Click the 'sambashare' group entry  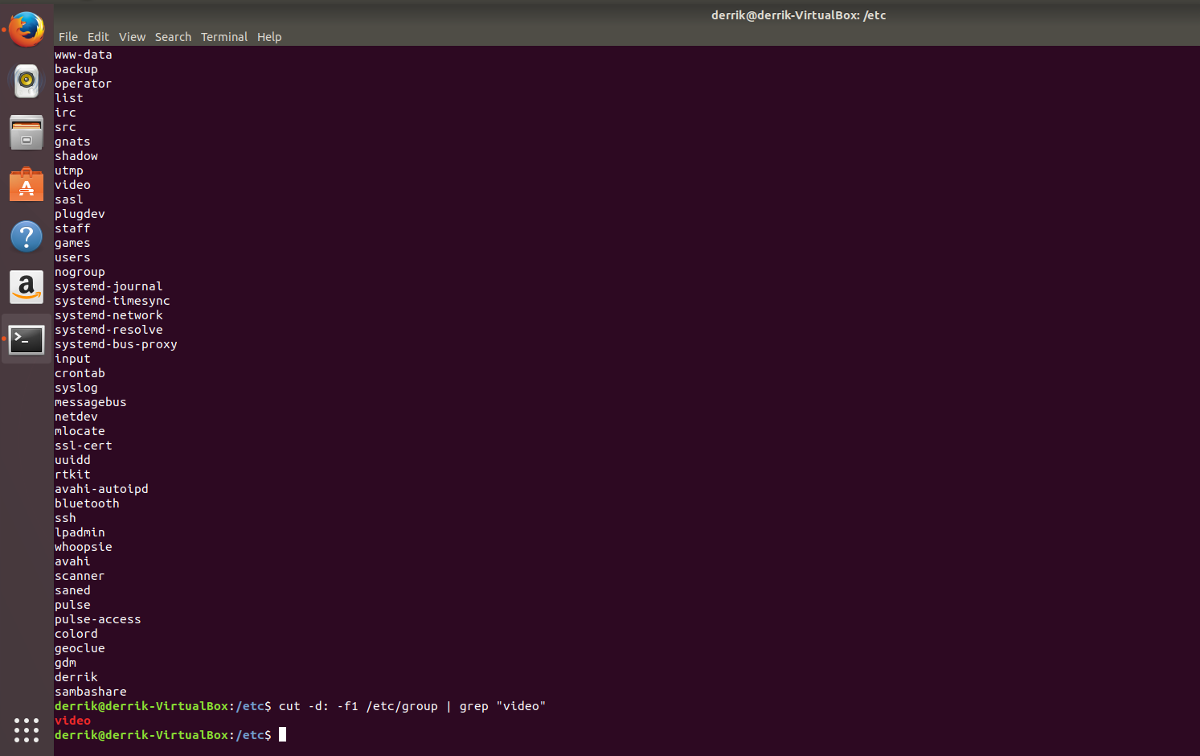click(91, 692)
